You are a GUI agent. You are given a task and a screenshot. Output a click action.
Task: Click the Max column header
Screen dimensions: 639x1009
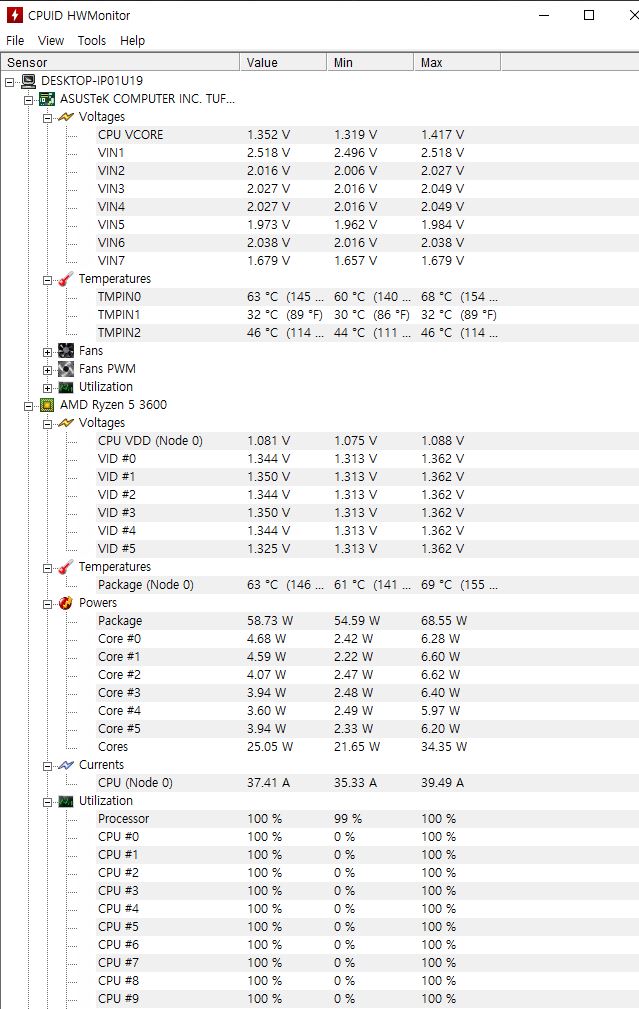(457, 62)
